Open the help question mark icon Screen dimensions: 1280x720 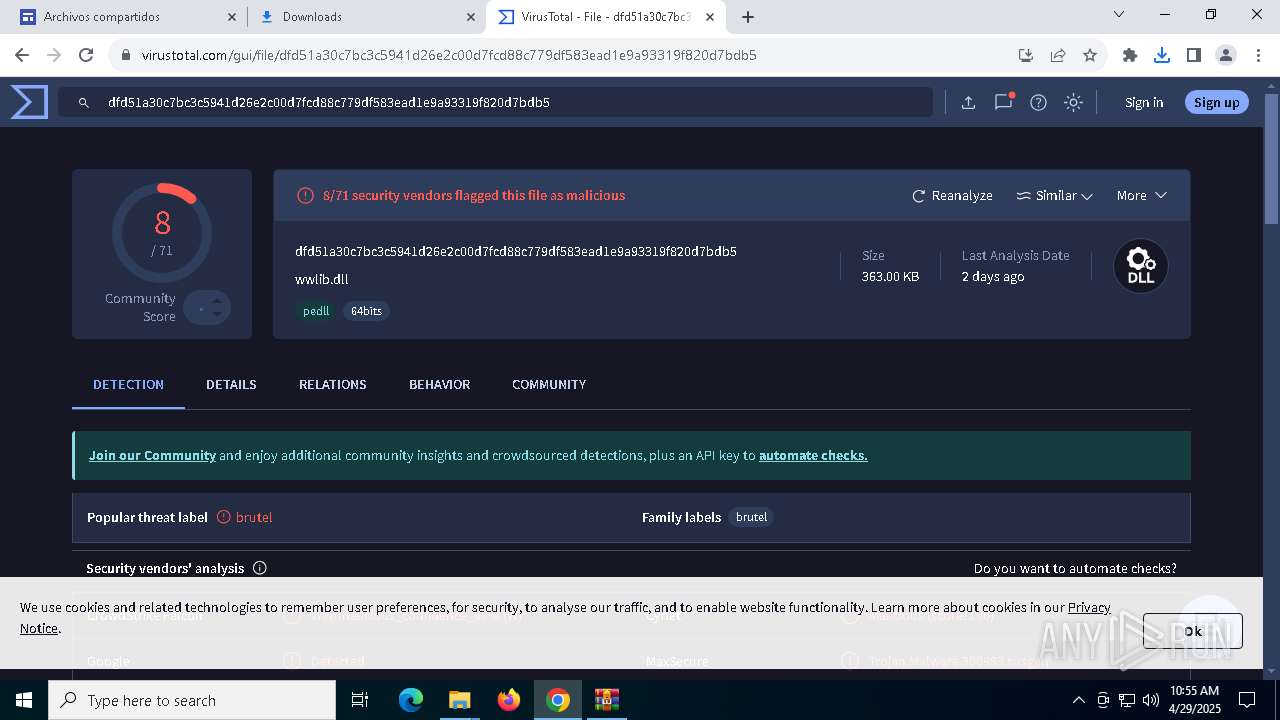[1038, 102]
